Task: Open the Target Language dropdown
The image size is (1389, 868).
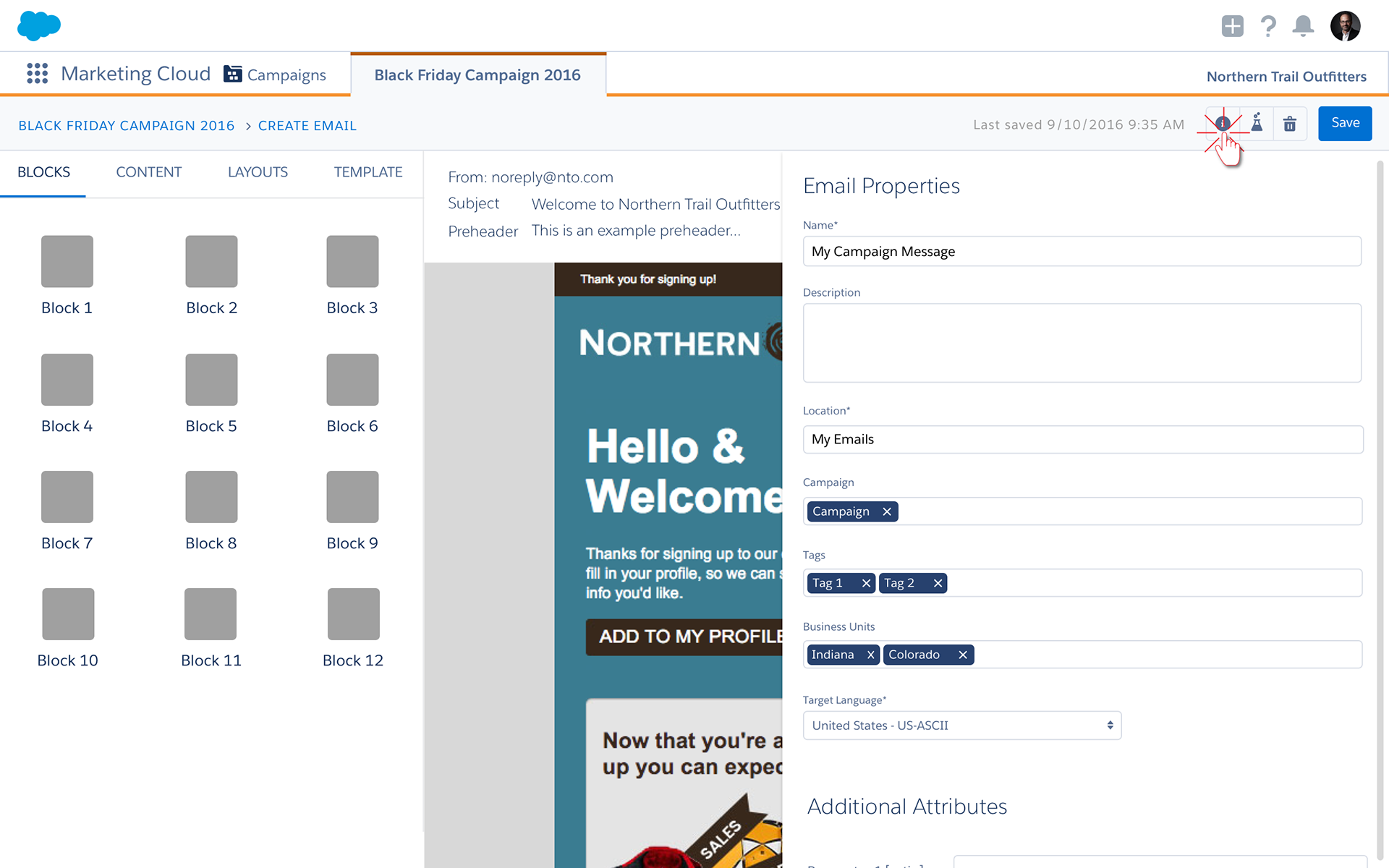Action: (x=962, y=726)
